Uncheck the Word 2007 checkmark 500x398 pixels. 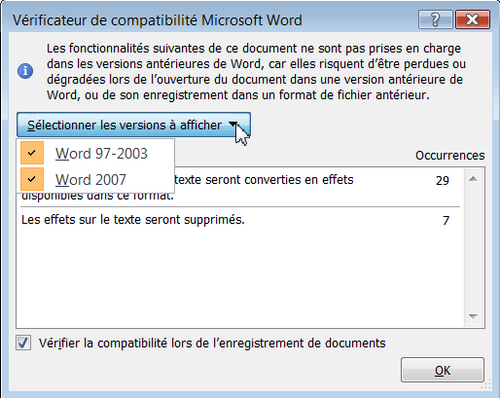[x=32, y=179]
